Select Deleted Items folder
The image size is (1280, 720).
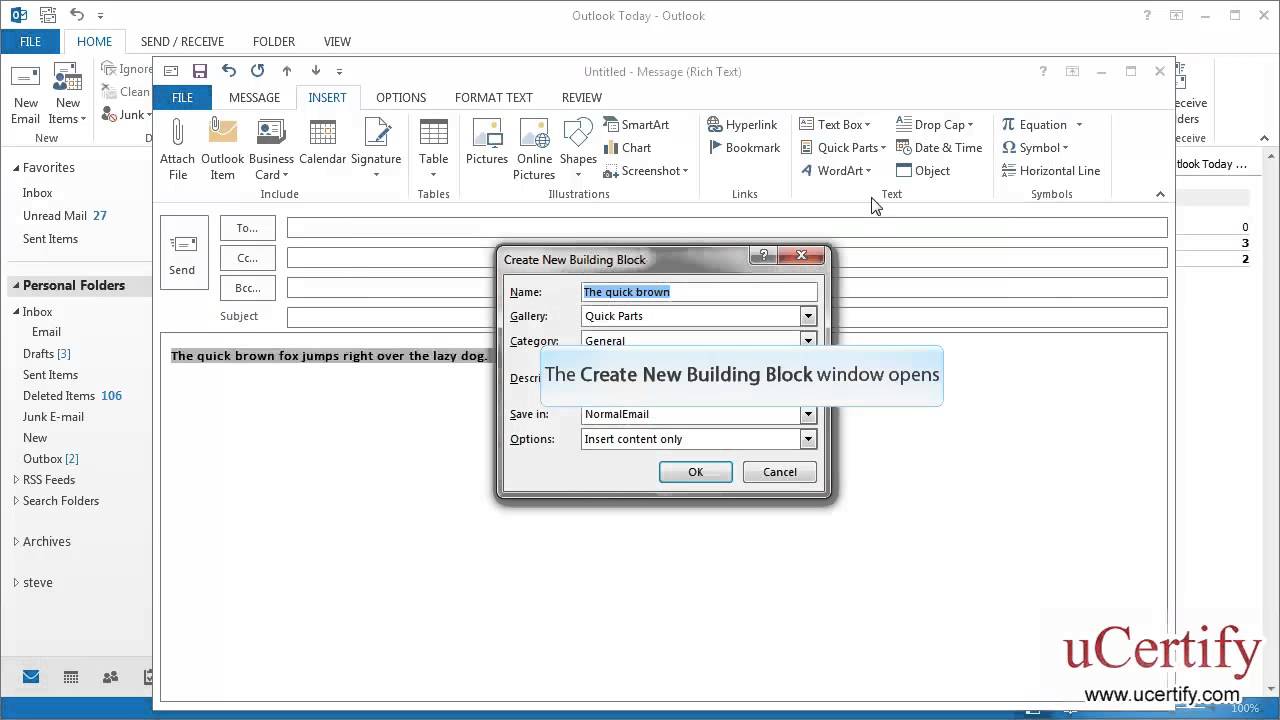coord(72,396)
